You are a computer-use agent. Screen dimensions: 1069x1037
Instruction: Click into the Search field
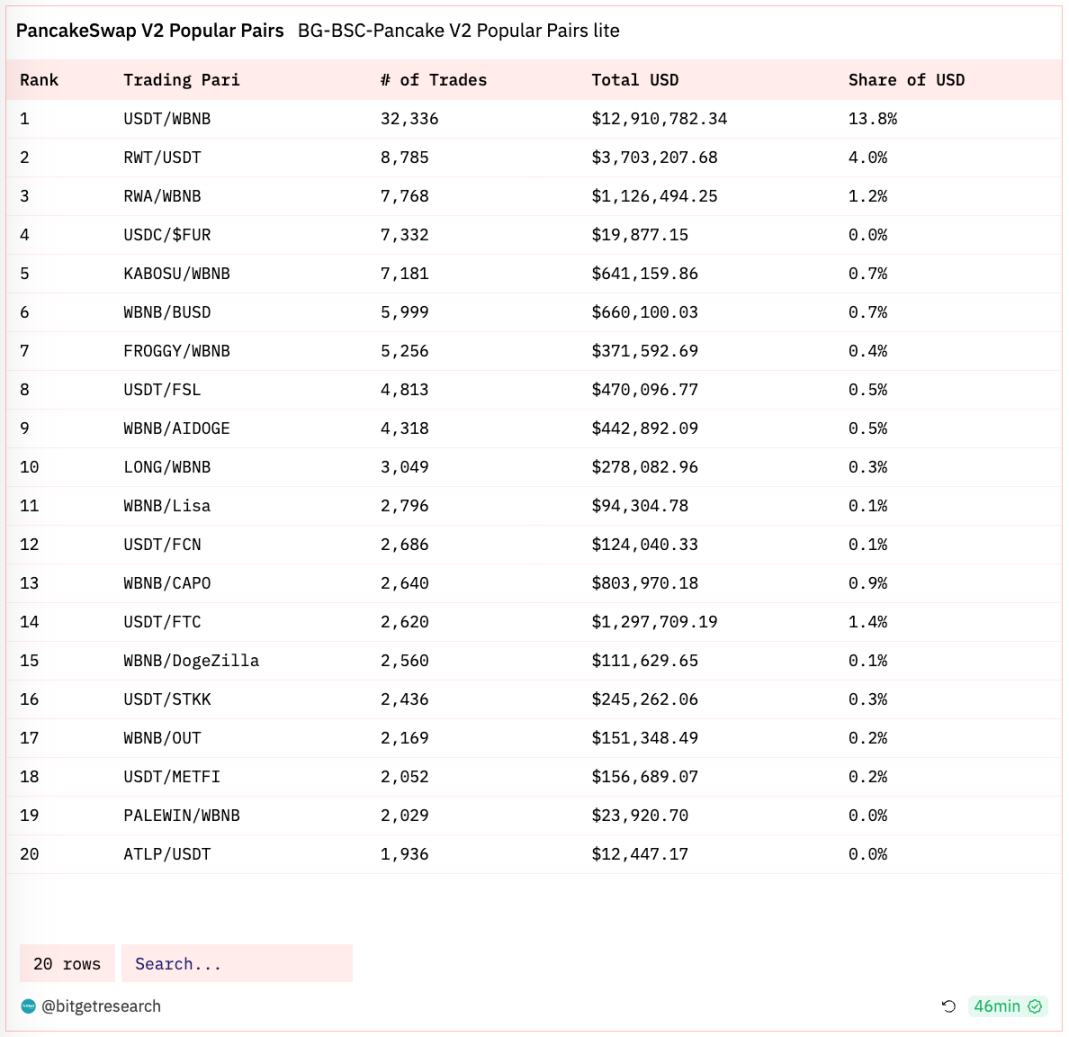pos(237,964)
